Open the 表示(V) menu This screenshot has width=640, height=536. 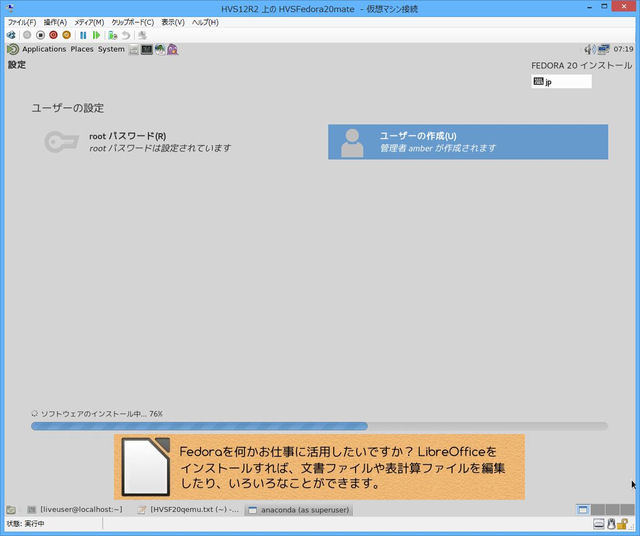173,22
